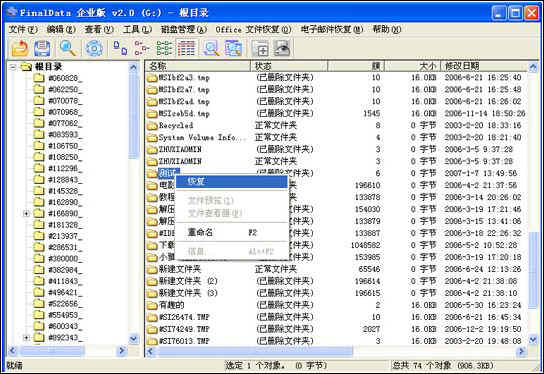The image size is (544, 374).
Task: Expand the #892343_ folder tree node
Action: click(26, 338)
